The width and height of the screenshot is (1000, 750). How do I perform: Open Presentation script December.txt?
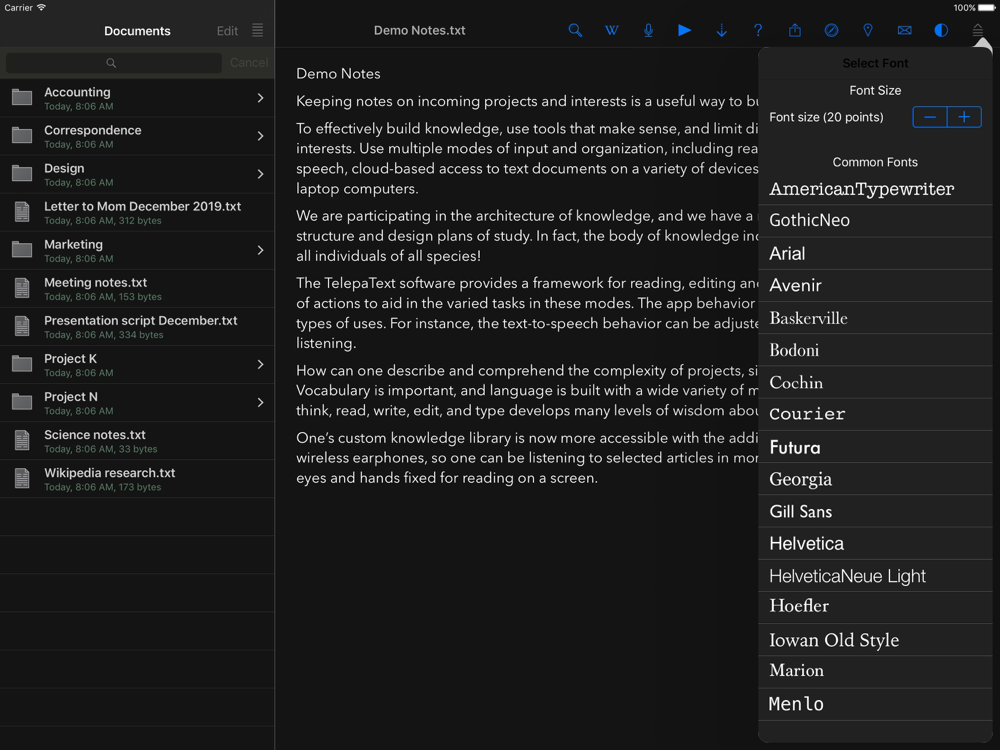(140, 321)
